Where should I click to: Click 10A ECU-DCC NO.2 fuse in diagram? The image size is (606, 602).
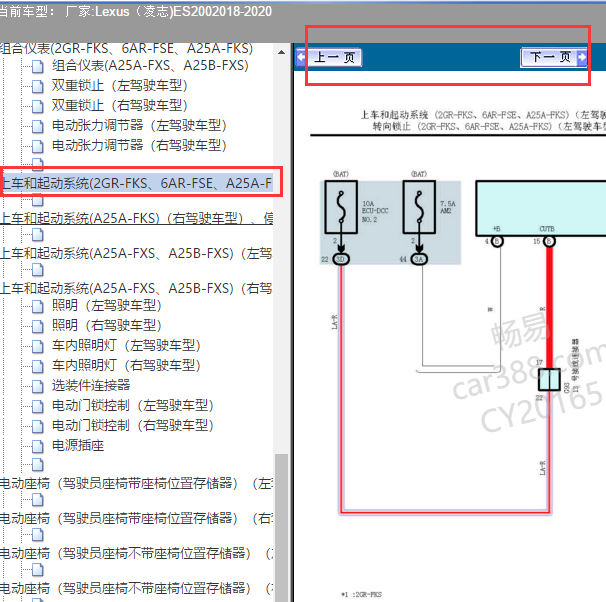tap(341, 207)
